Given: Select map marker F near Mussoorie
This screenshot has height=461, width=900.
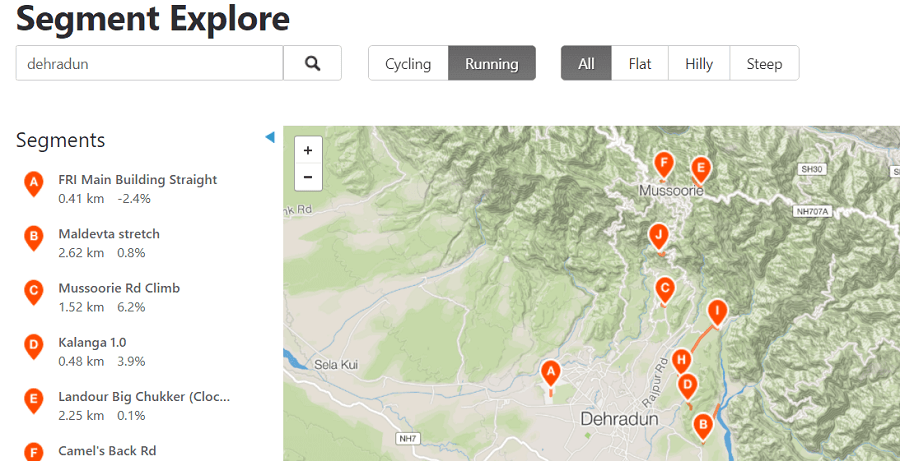Looking at the screenshot, I should pos(664,165).
